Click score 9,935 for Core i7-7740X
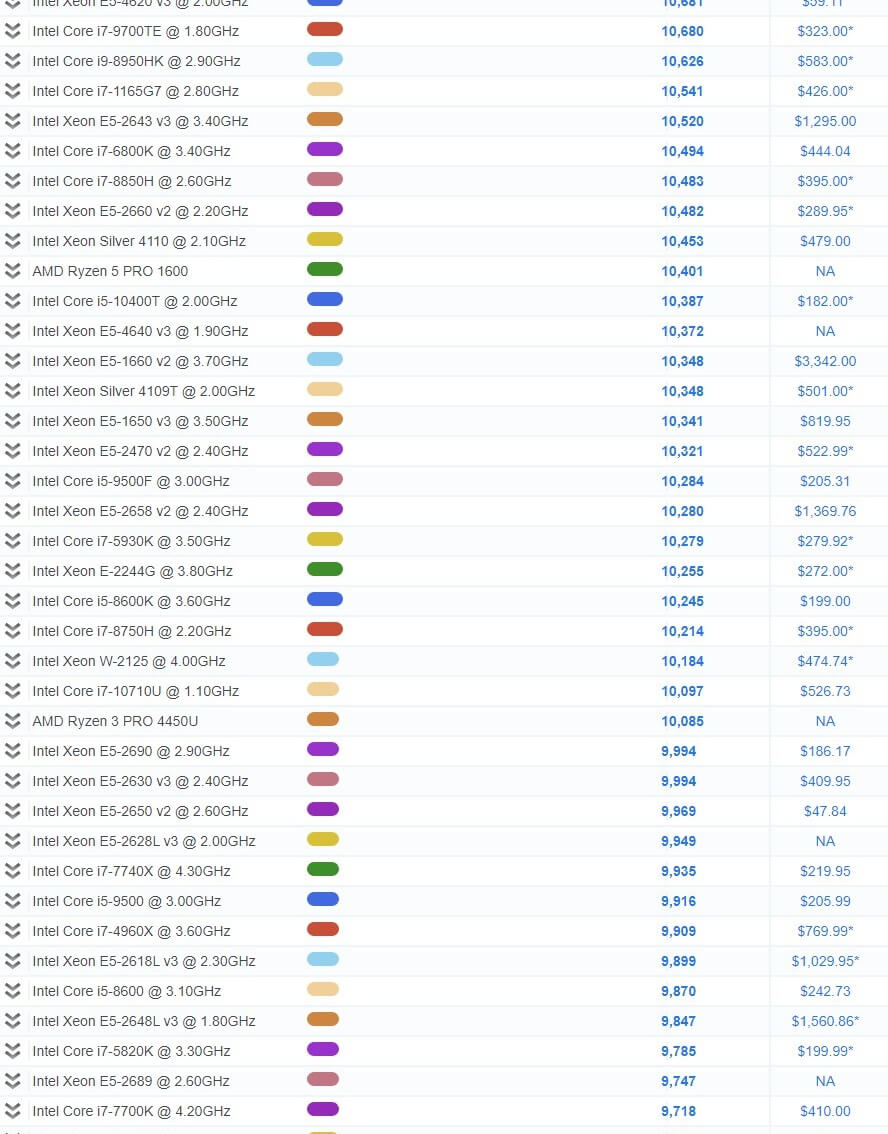Screen dimensions: 888x1134 click(x=678, y=871)
